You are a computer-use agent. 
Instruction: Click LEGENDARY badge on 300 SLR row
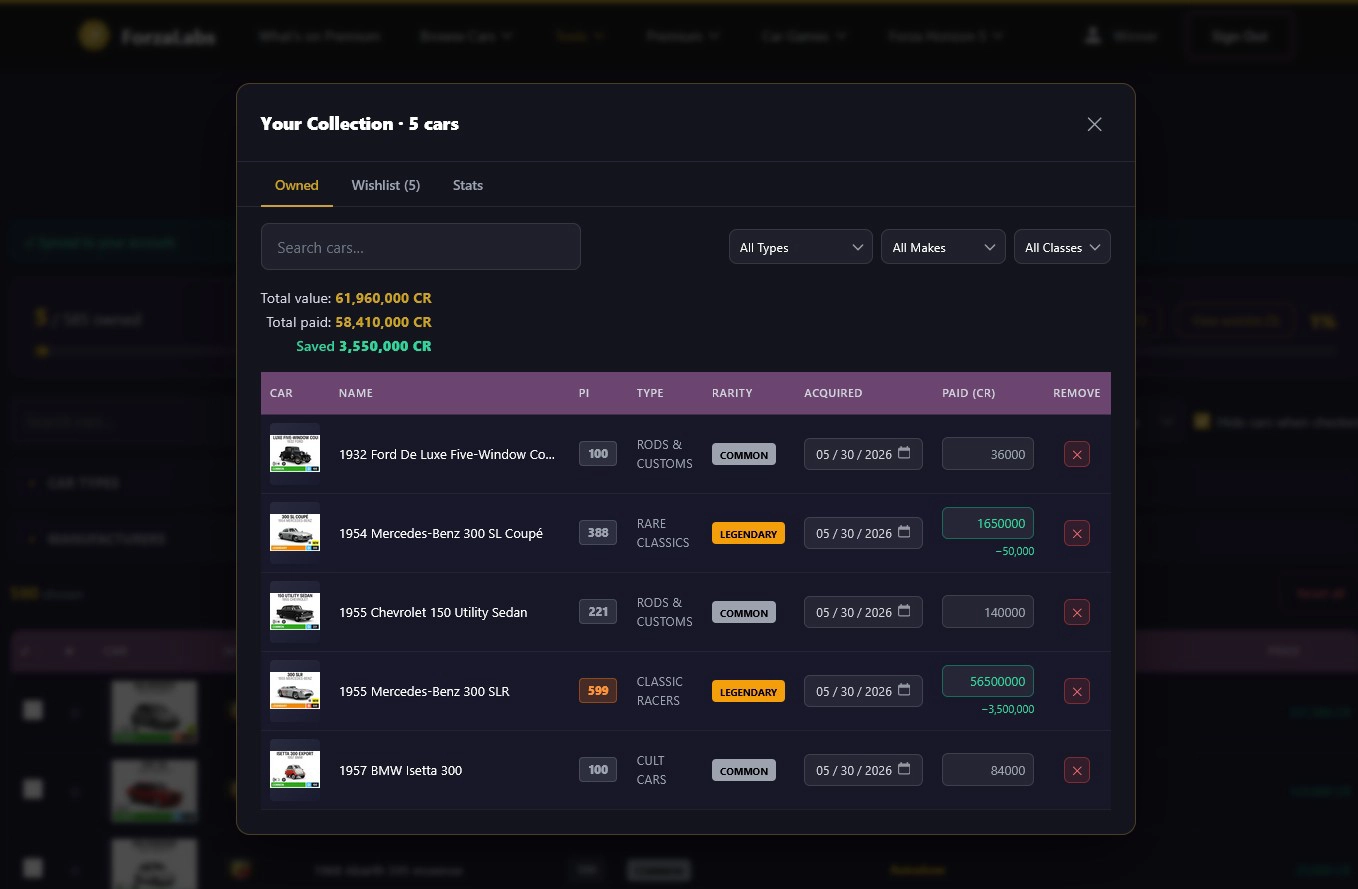(748, 692)
